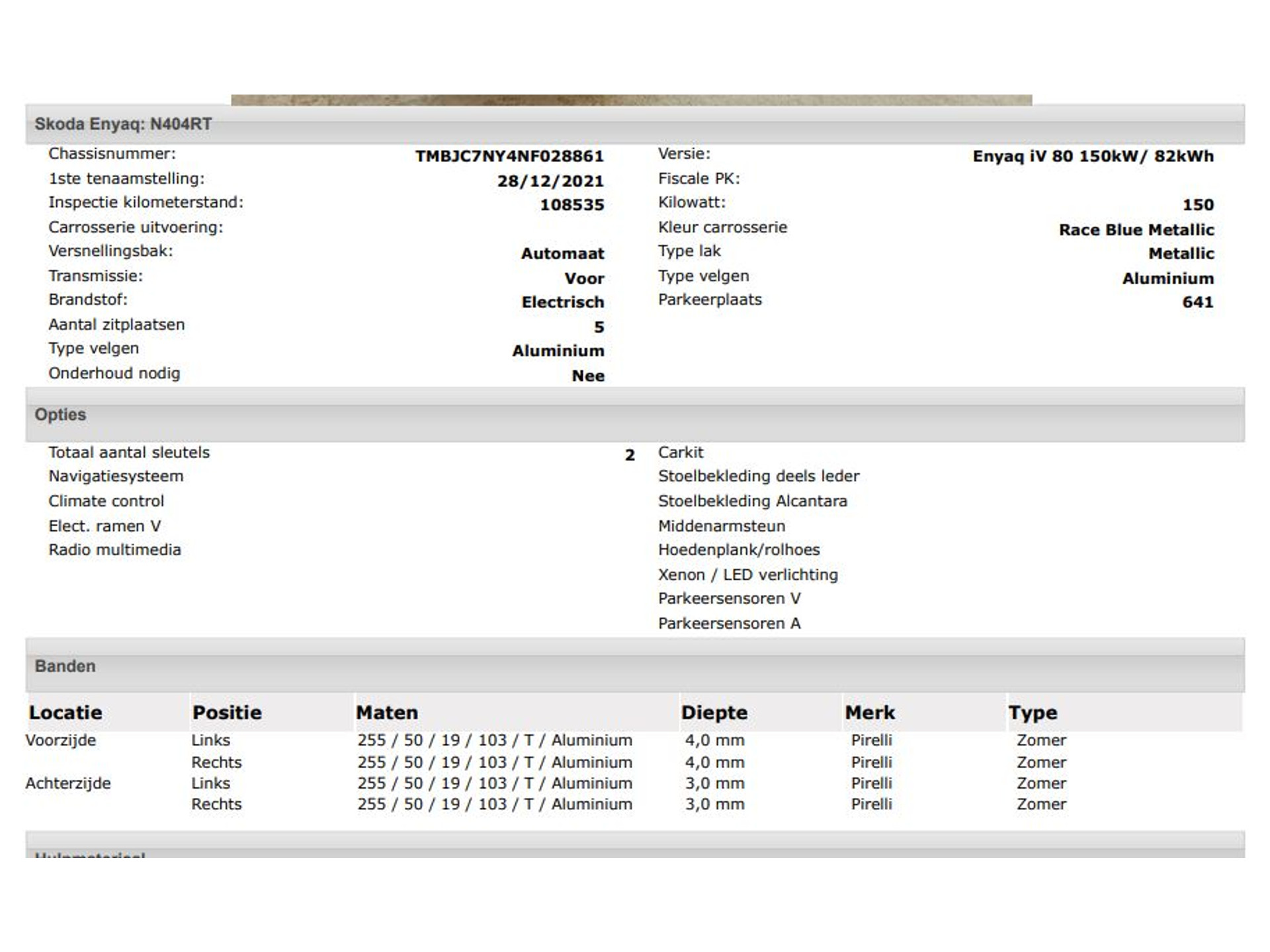The image size is (1270, 952).
Task: Click the Navigatiesysteem option entry
Action: (116, 476)
